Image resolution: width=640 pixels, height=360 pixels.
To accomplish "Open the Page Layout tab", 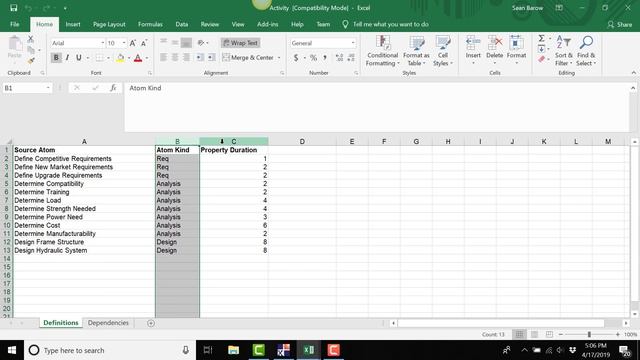I will (x=109, y=24).
